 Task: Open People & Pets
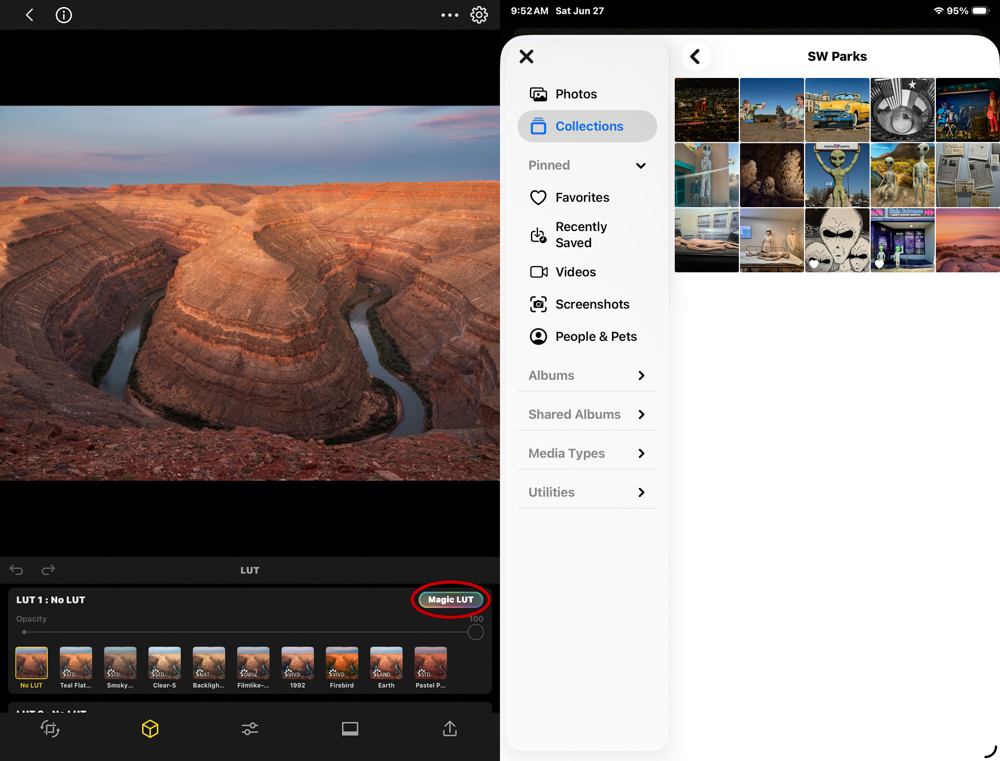pyautogui.click(x=587, y=336)
